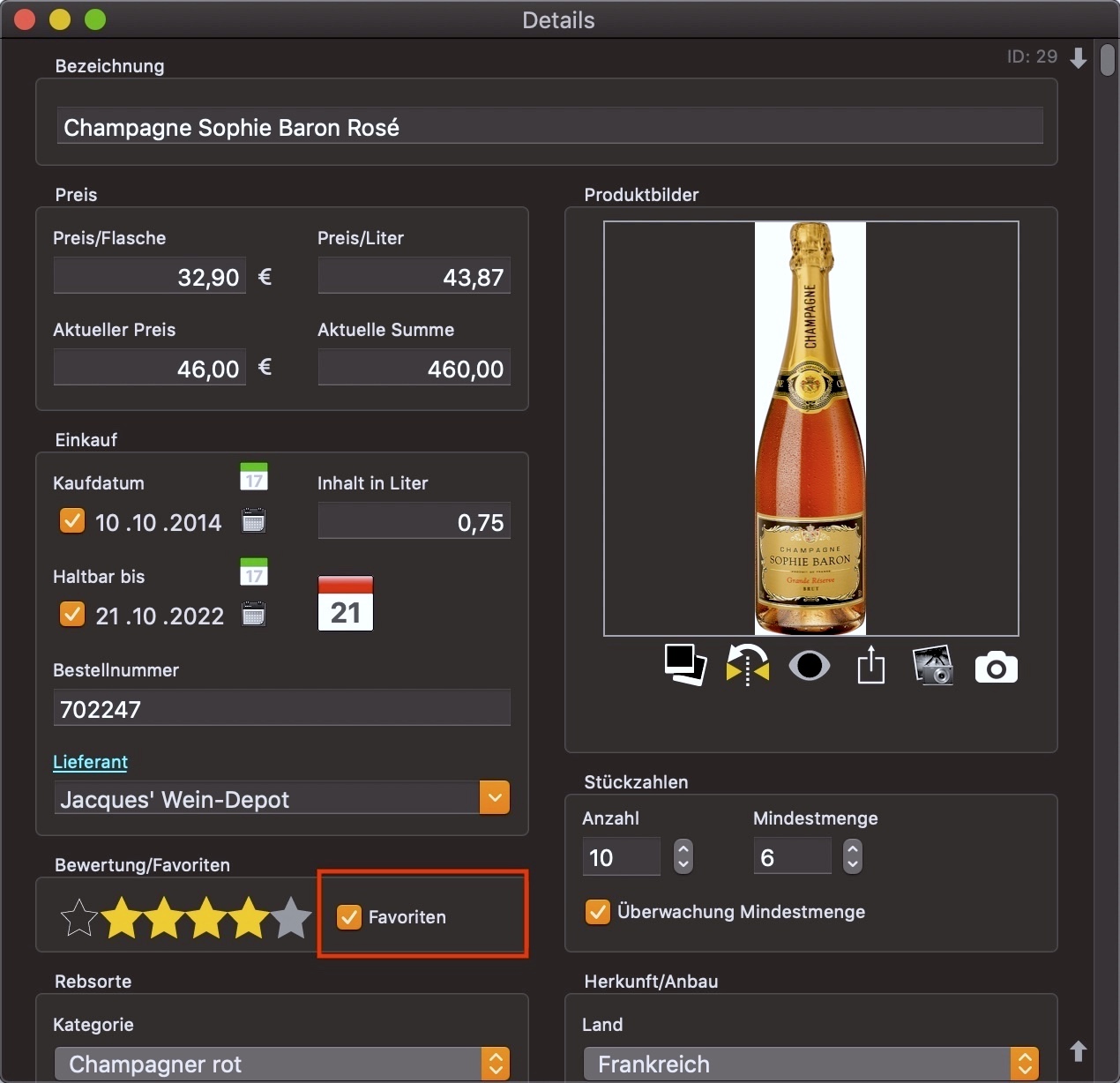Follow the Lieferant link

[x=90, y=762]
